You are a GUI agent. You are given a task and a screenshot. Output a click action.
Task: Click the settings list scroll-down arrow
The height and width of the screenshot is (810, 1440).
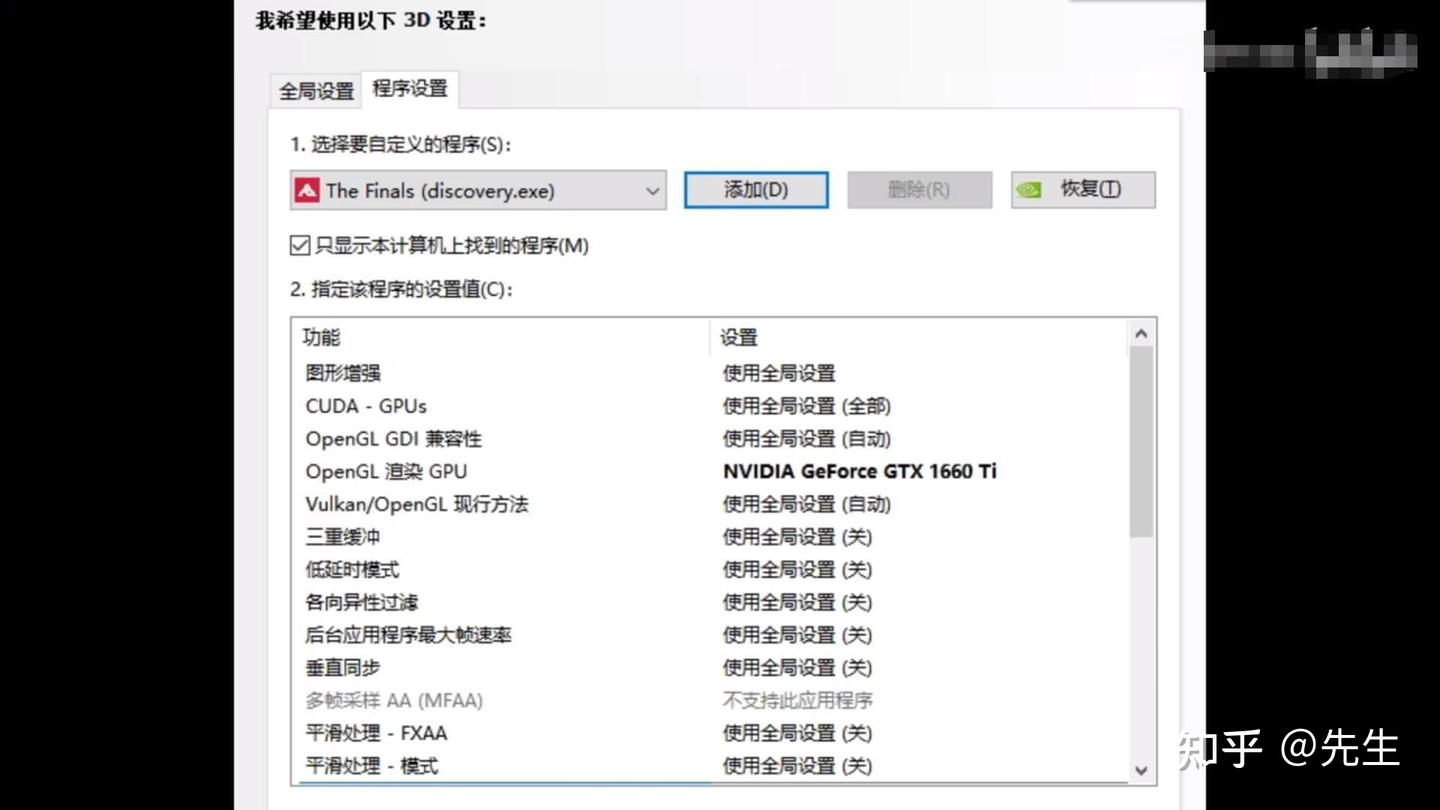click(x=1141, y=770)
